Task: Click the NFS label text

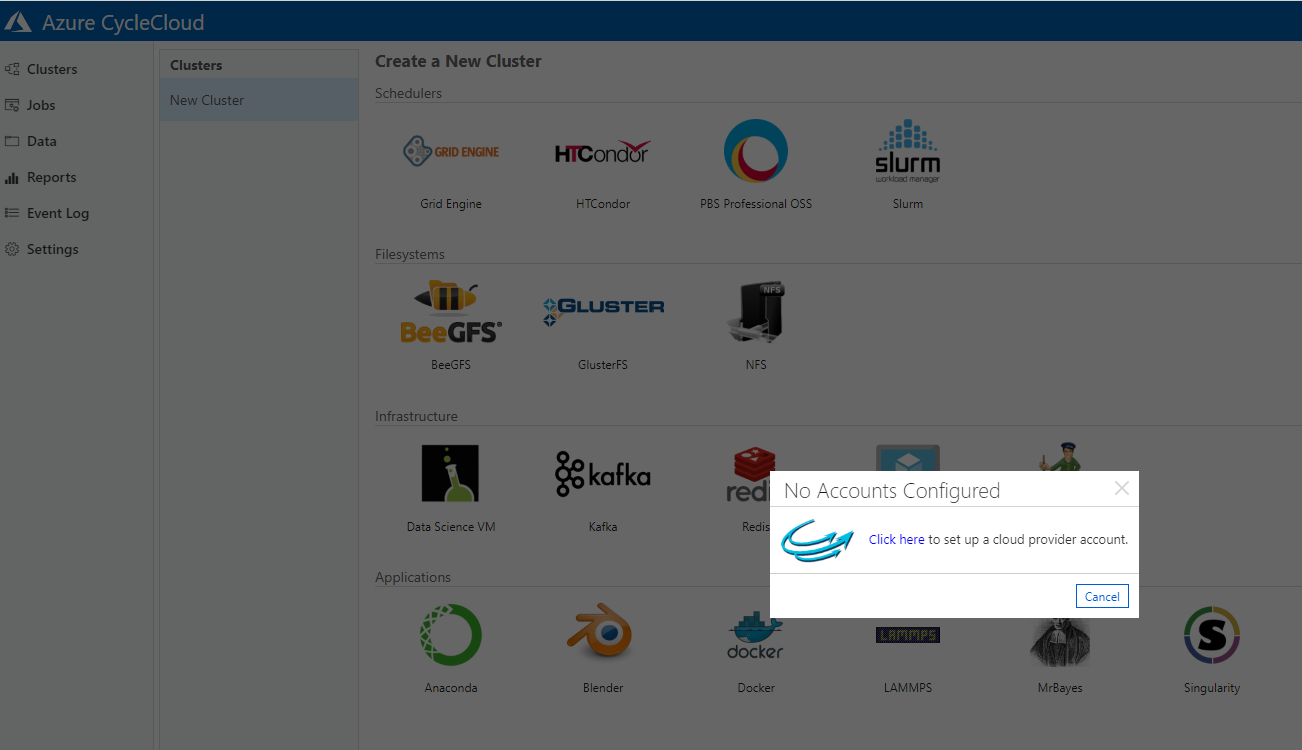Action: coord(756,365)
